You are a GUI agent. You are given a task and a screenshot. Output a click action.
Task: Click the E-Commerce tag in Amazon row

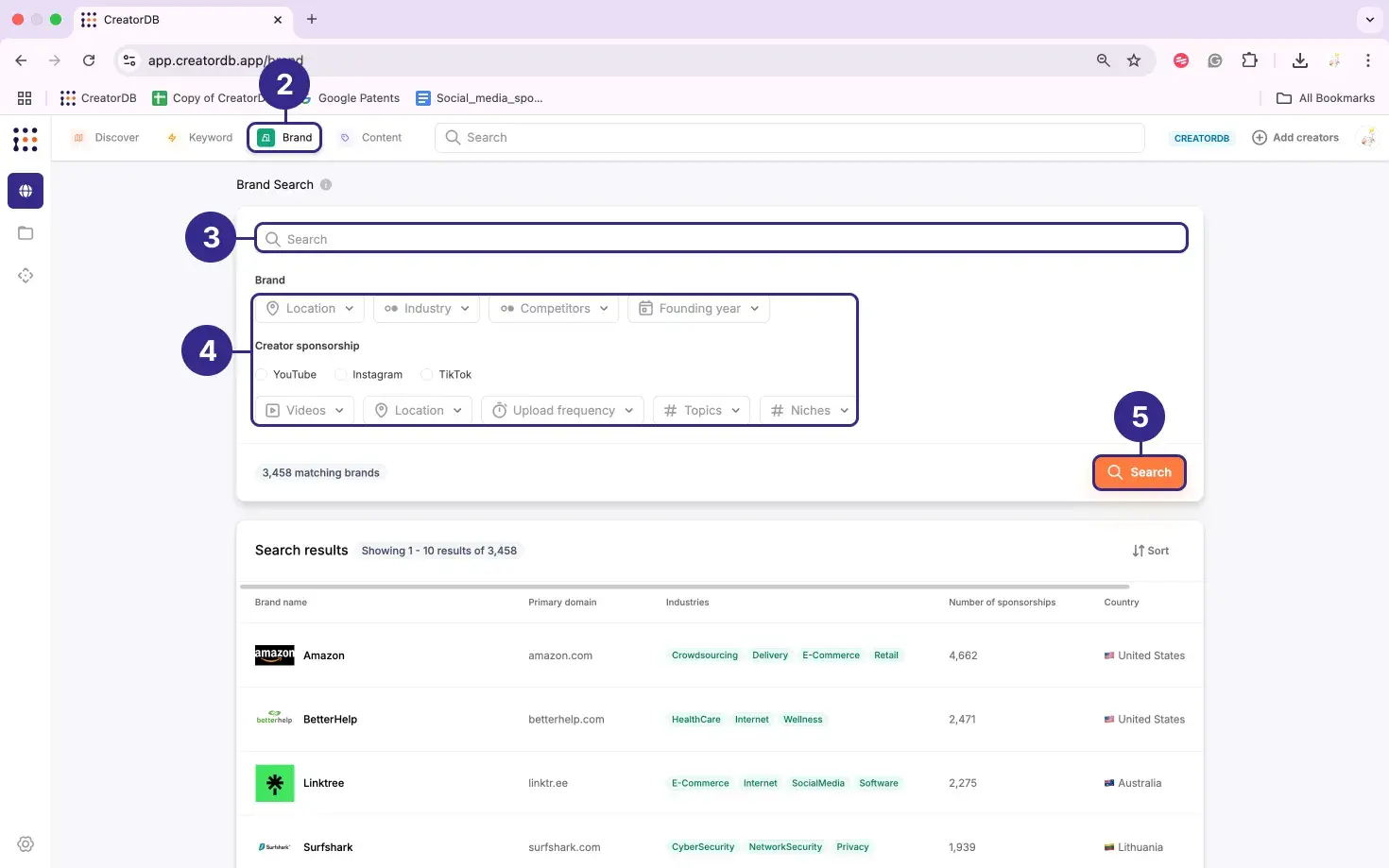tap(831, 655)
